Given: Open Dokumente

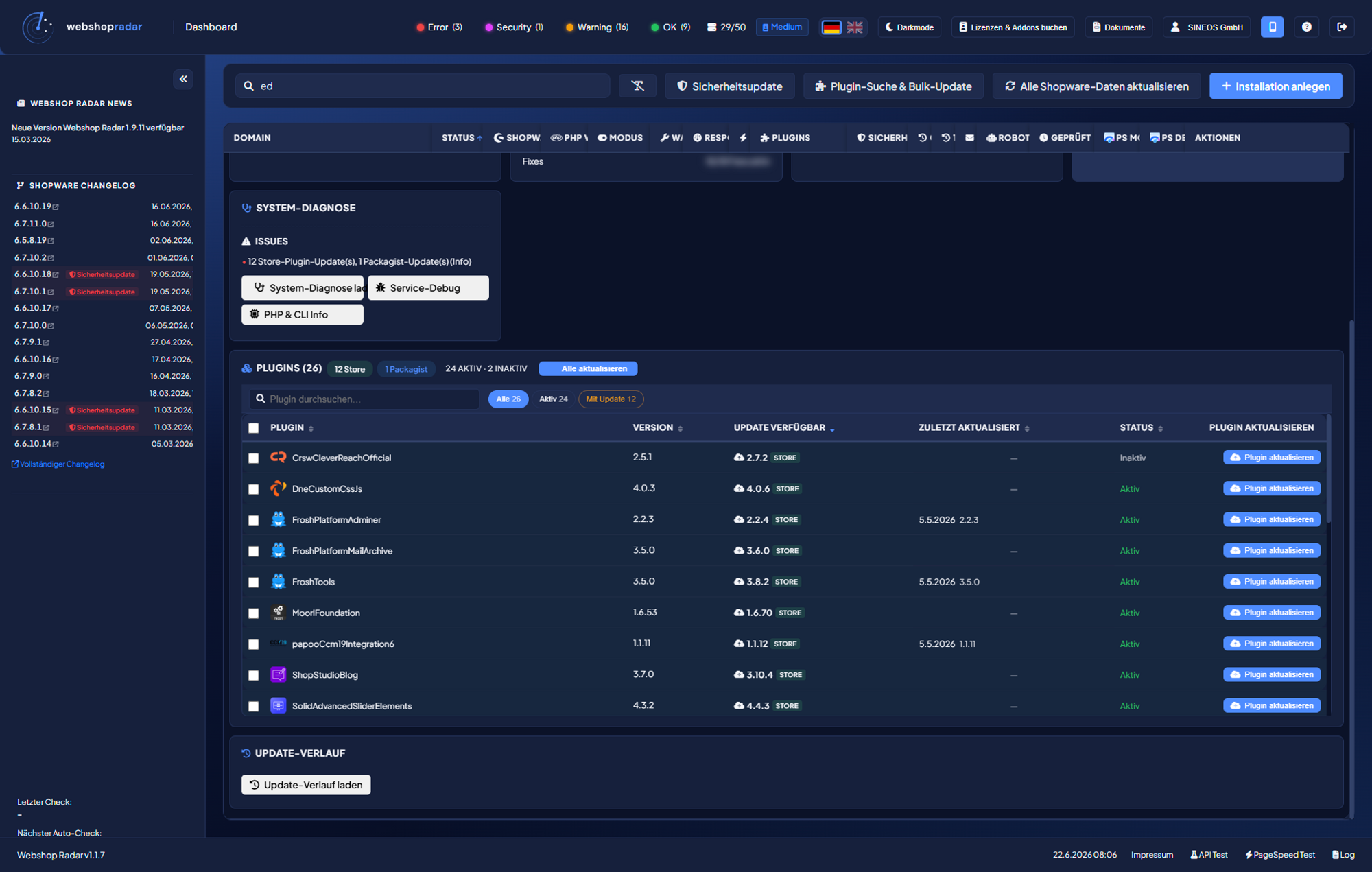Looking at the screenshot, I should point(1118,27).
